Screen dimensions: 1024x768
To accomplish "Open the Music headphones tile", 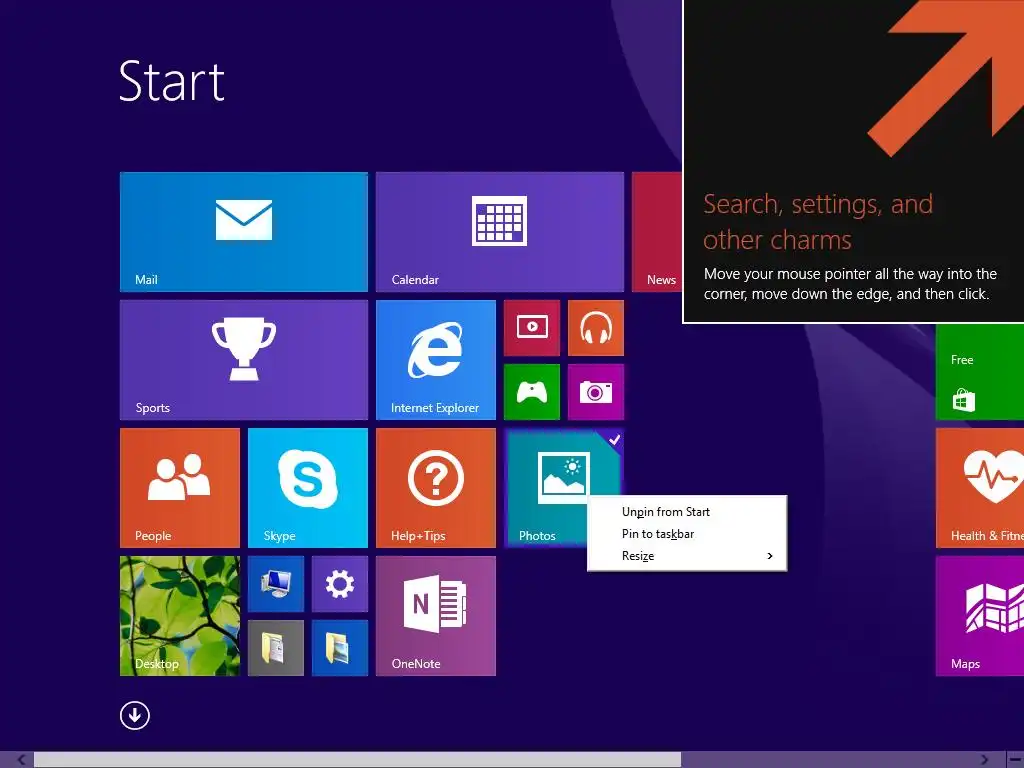I will point(596,328).
